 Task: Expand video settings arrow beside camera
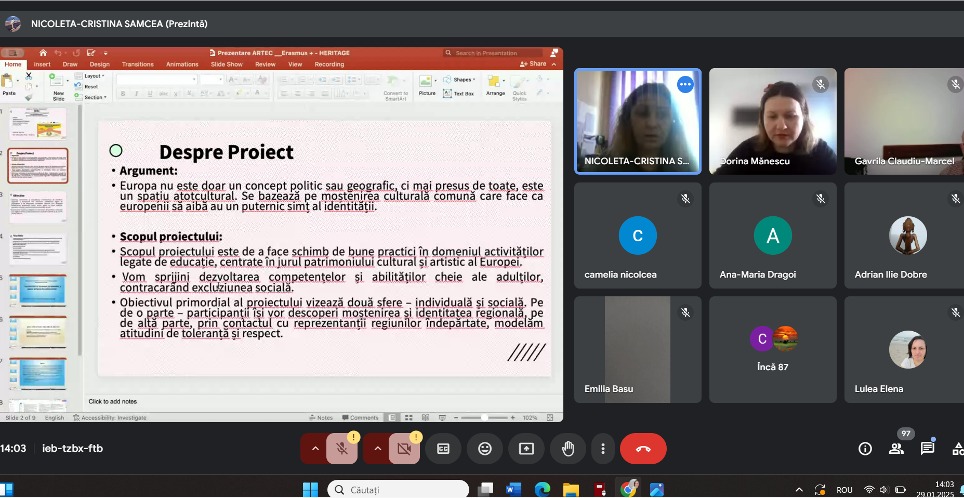377,449
